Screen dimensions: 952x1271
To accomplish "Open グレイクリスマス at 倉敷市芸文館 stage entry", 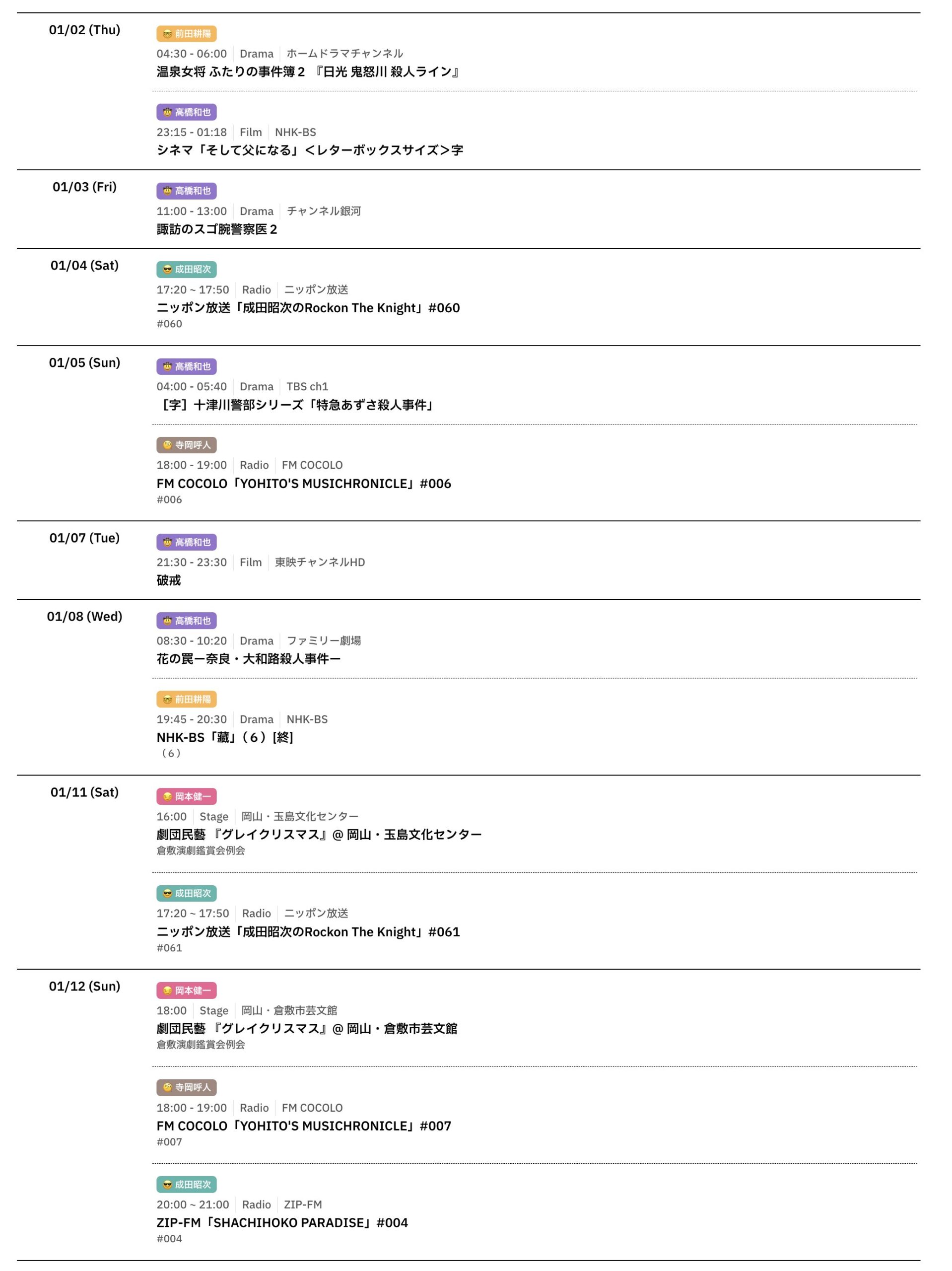I will [x=307, y=1029].
